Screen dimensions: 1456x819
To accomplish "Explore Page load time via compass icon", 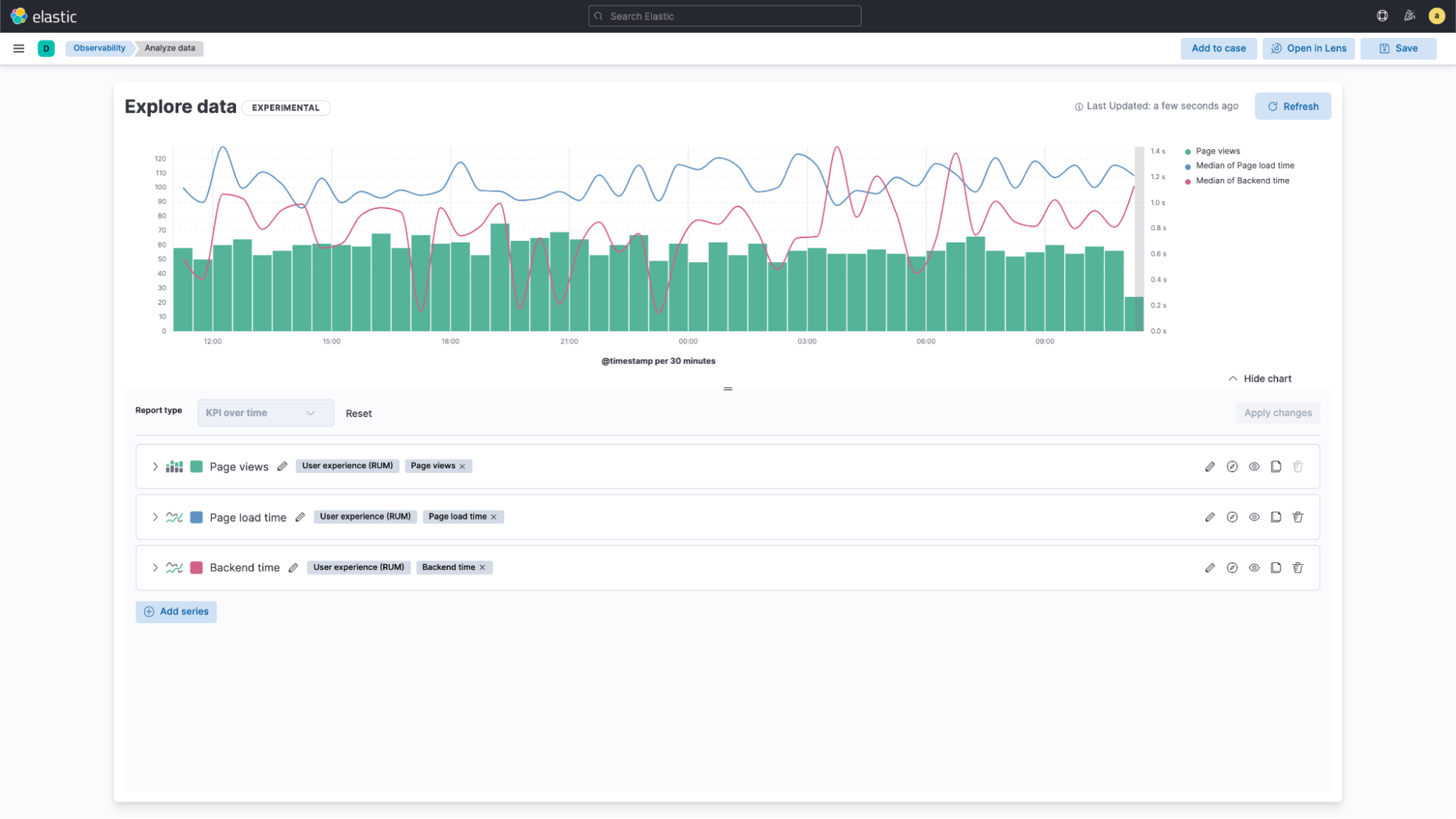I will click(1232, 517).
